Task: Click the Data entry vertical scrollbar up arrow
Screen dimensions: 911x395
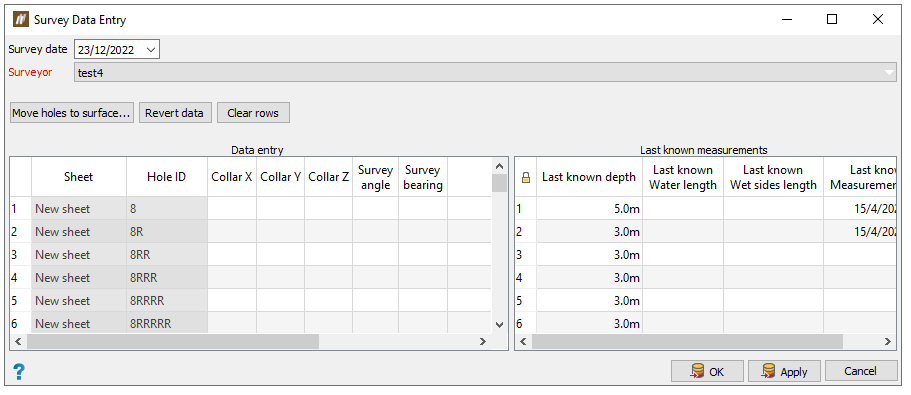Action: click(499, 166)
